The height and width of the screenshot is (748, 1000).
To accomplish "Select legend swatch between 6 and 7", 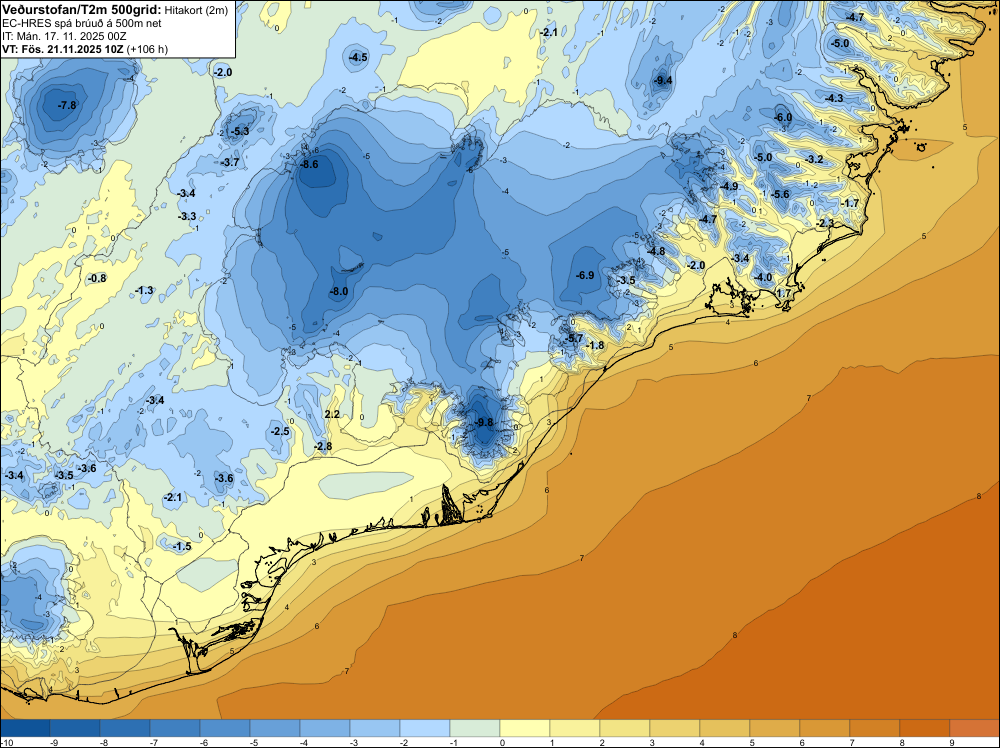I will coord(825,728).
